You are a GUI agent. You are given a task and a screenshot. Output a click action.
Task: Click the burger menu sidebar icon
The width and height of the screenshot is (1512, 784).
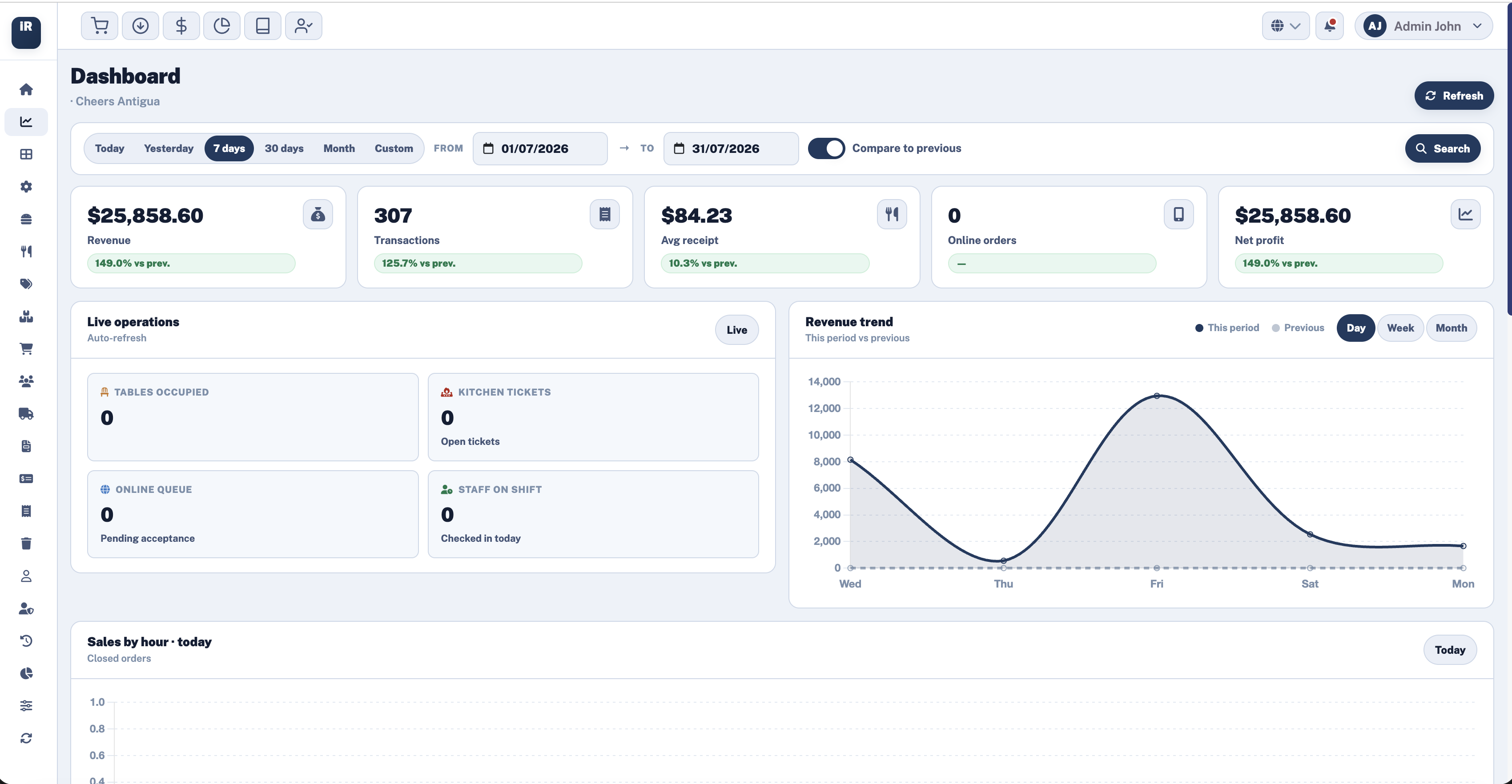pyautogui.click(x=26, y=219)
